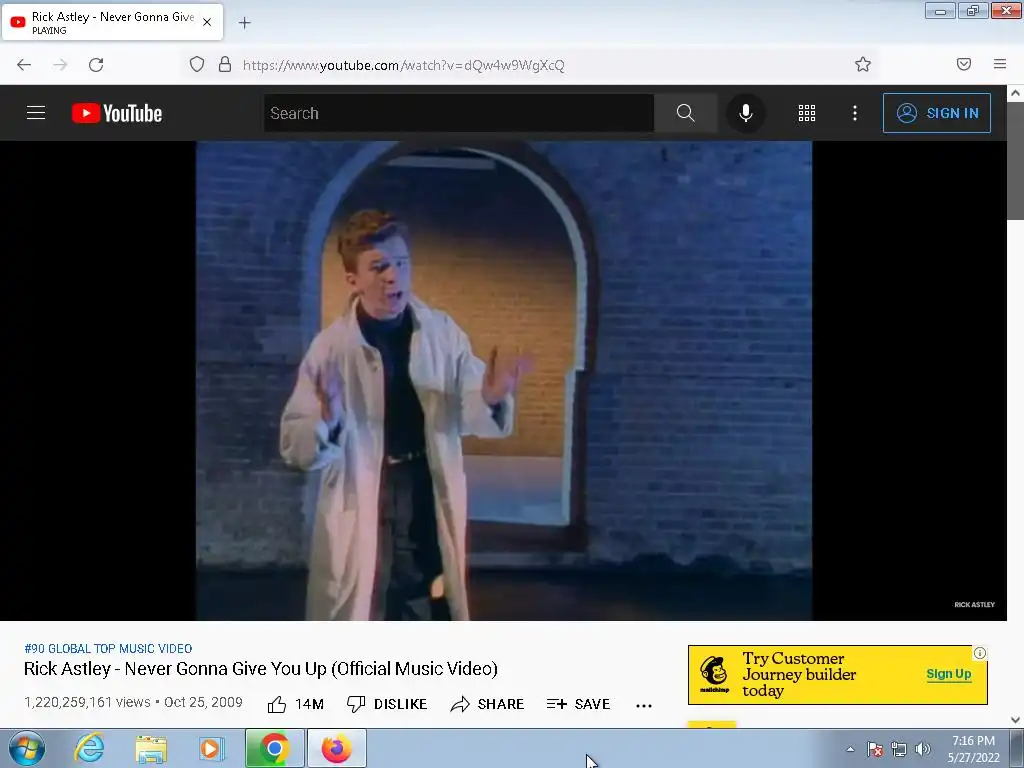Open the Windows Start menu orb
Screen dimensions: 1024x768
pyautogui.click(x=26, y=748)
